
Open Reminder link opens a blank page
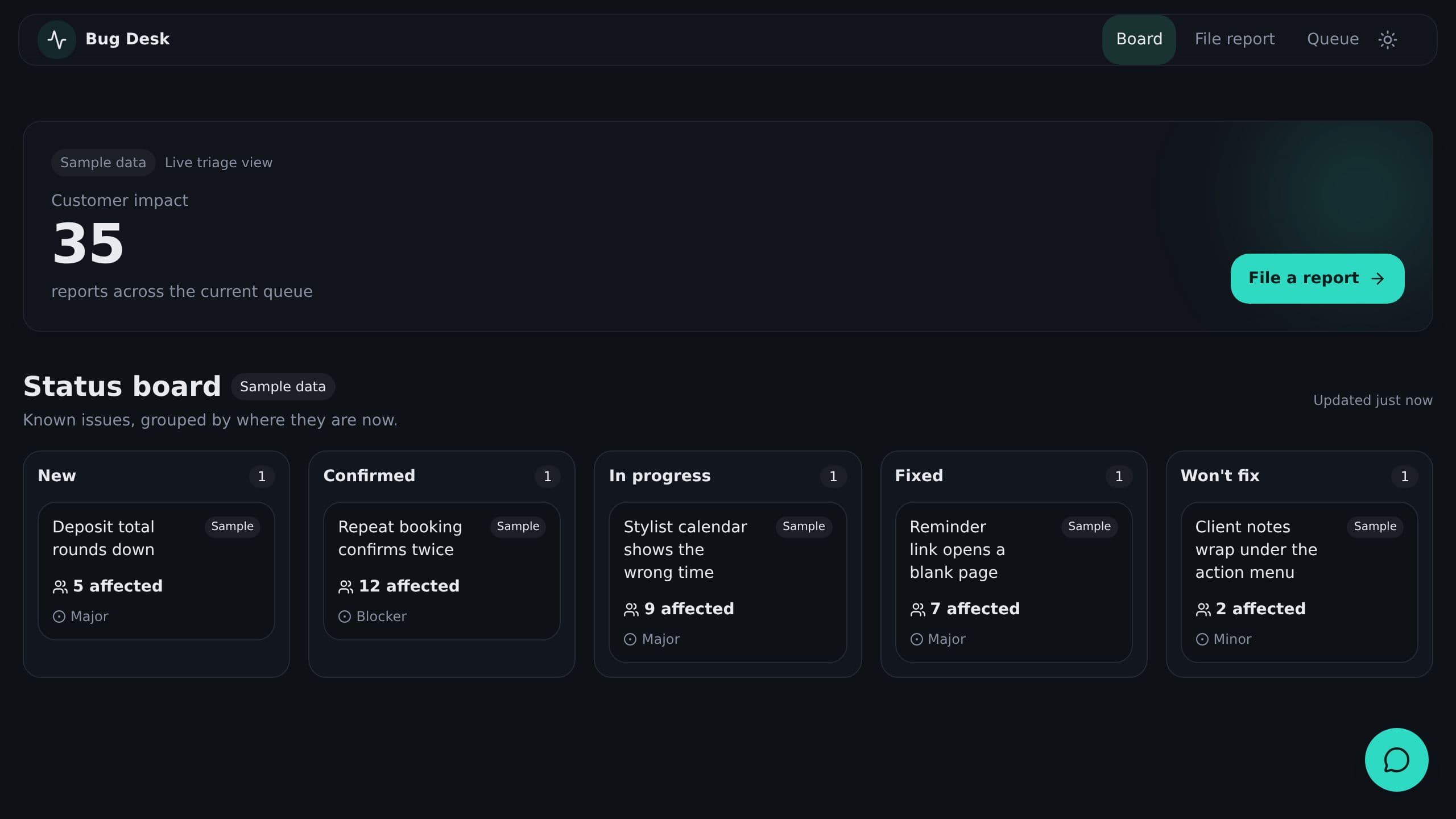point(1014,582)
